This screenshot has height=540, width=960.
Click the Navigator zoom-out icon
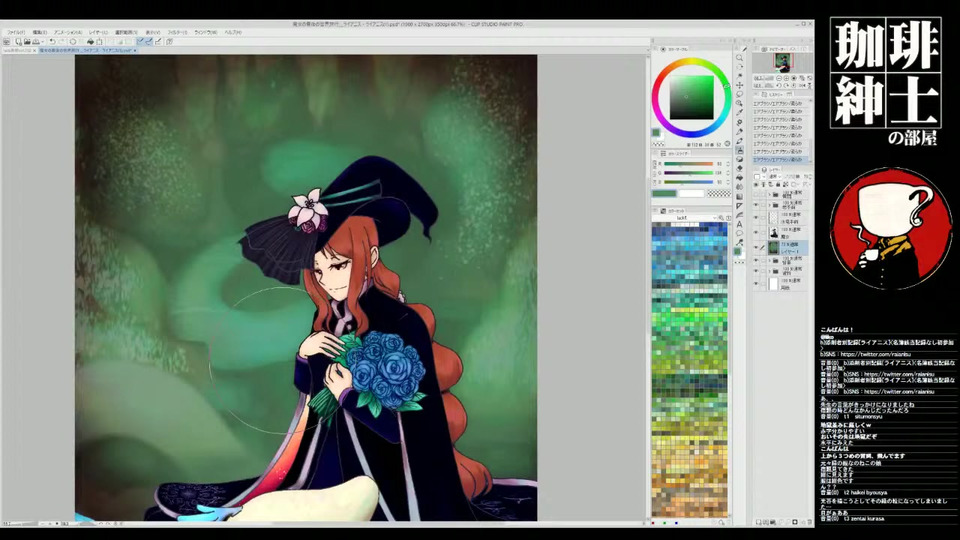tap(778, 78)
